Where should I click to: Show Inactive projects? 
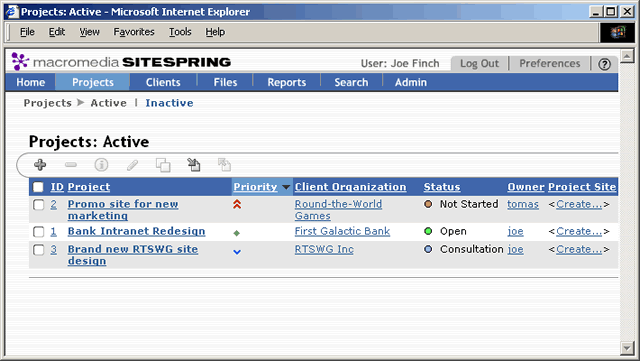click(169, 103)
